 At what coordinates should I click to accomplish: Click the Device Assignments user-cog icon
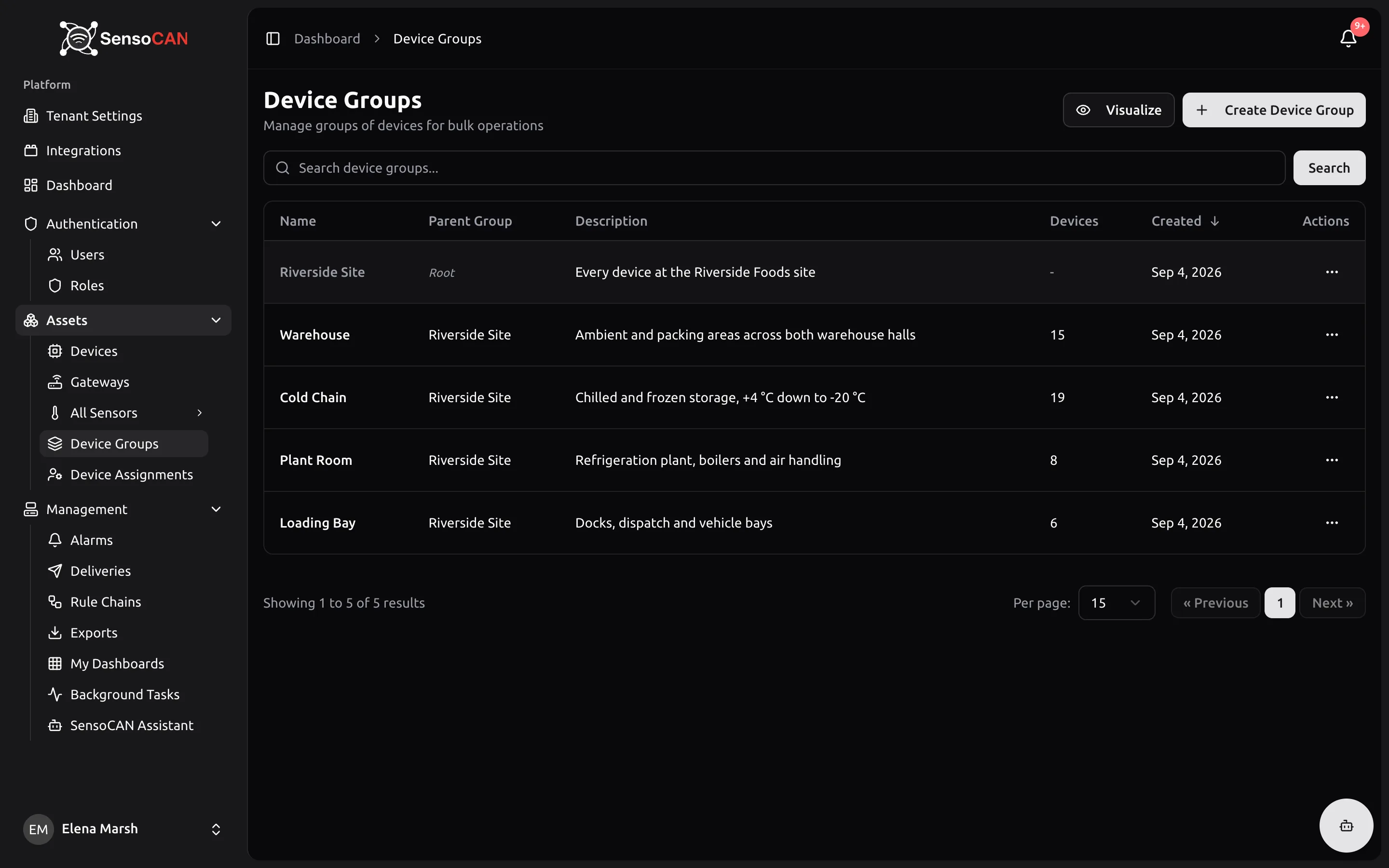(x=55, y=475)
